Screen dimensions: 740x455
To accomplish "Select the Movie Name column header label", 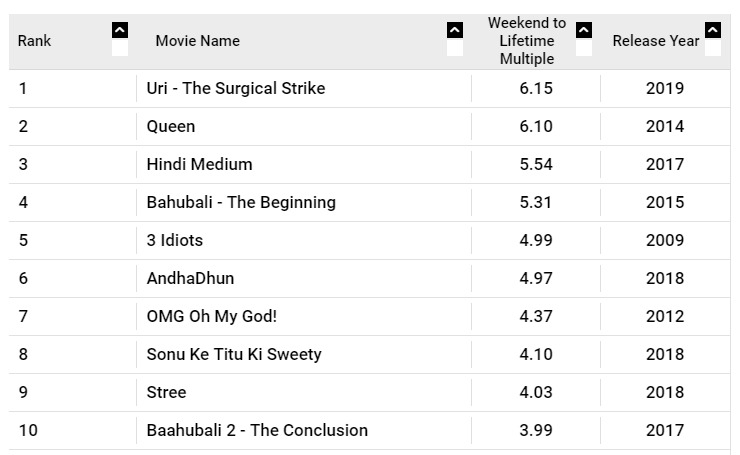I will tap(198, 41).
